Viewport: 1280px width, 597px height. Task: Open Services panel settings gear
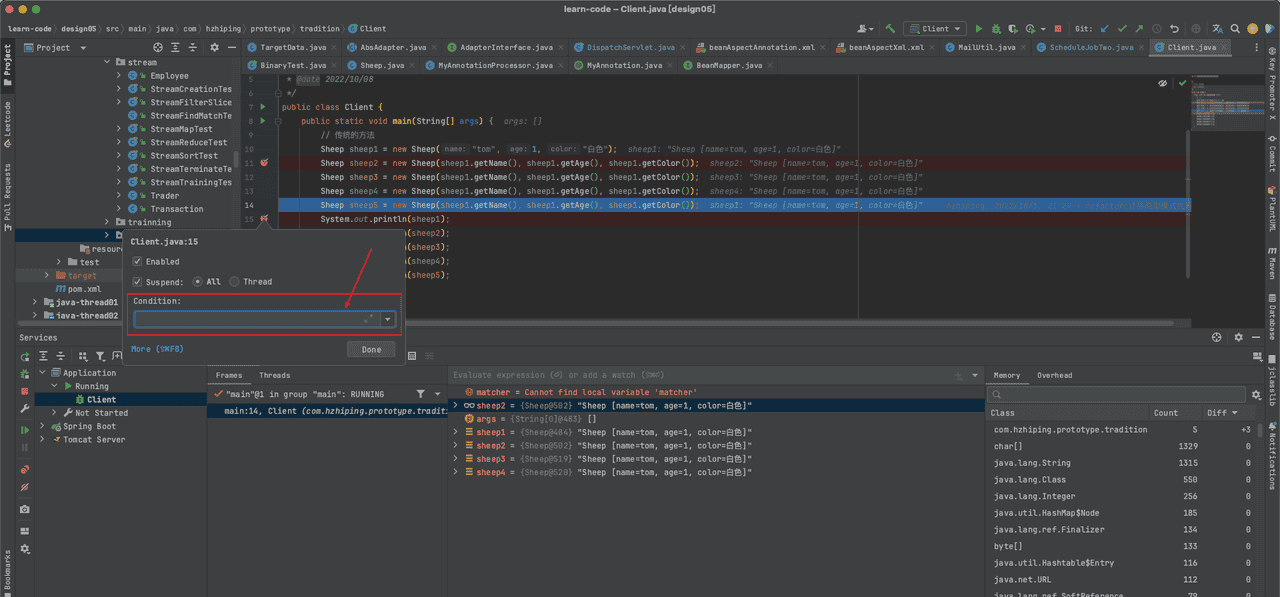point(1238,338)
